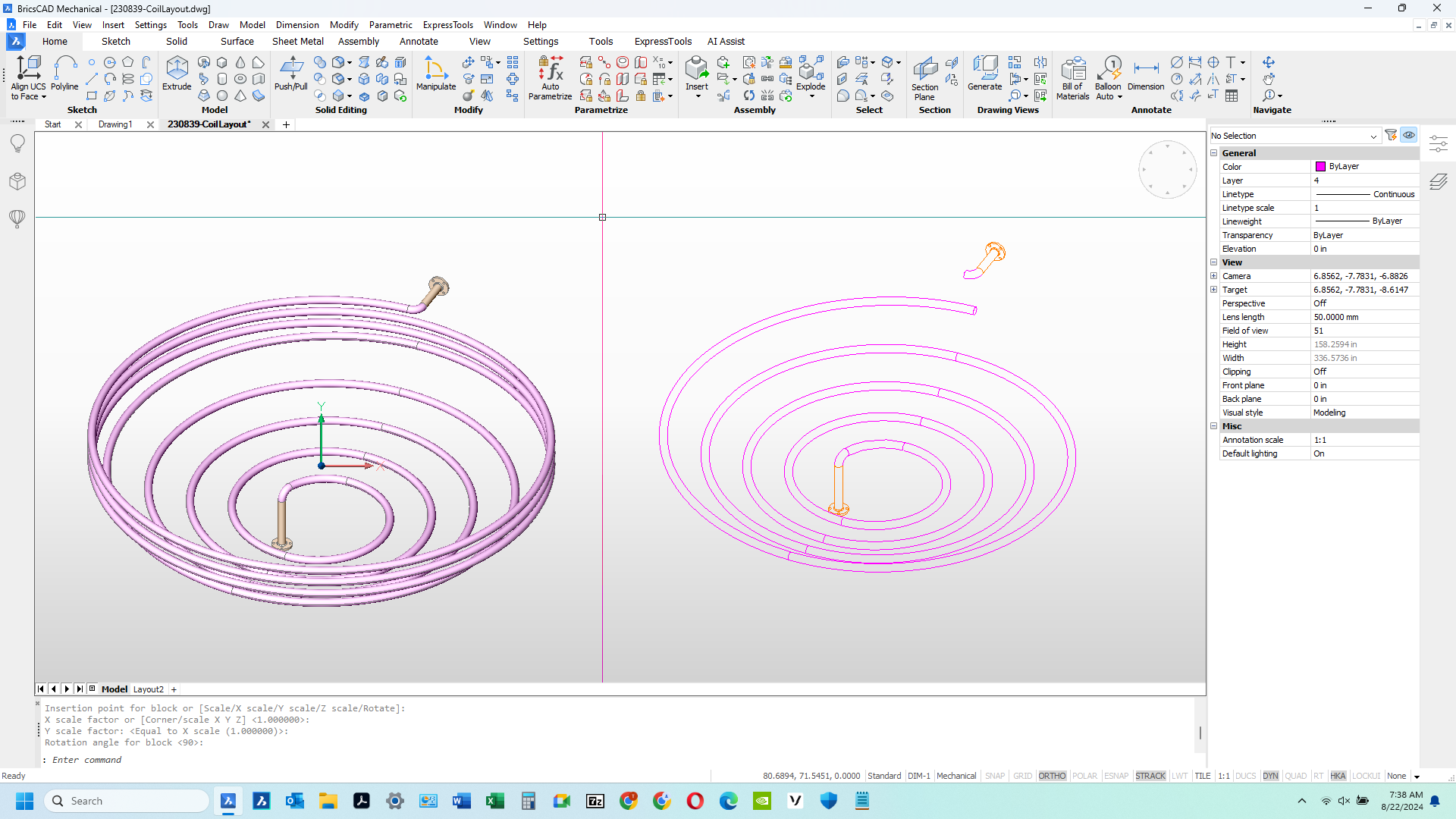Image resolution: width=1456 pixels, height=819 pixels.
Task: Switch to the Layout2 tab
Action: [147, 689]
